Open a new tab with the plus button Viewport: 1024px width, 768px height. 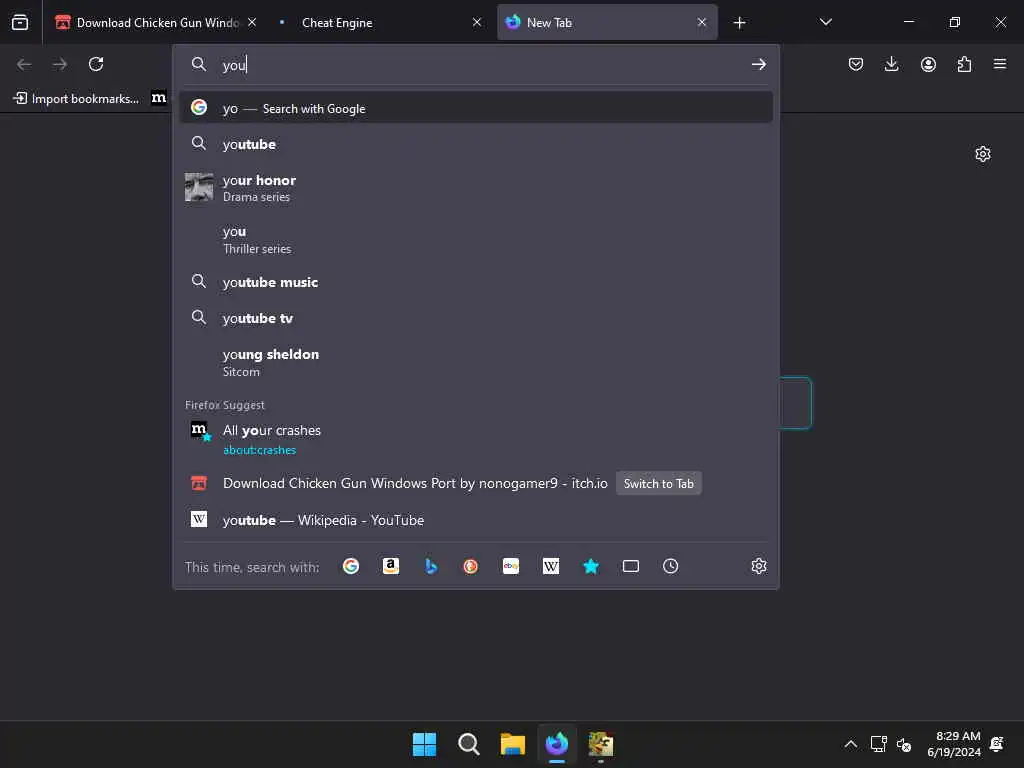click(739, 23)
